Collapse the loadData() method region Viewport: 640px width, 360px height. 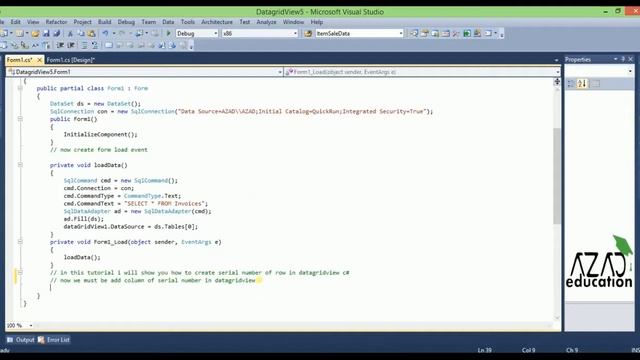pos(20,165)
